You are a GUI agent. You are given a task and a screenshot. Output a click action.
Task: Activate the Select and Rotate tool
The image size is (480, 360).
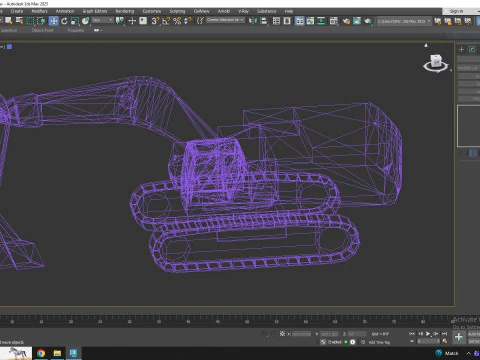[x=64, y=21]
